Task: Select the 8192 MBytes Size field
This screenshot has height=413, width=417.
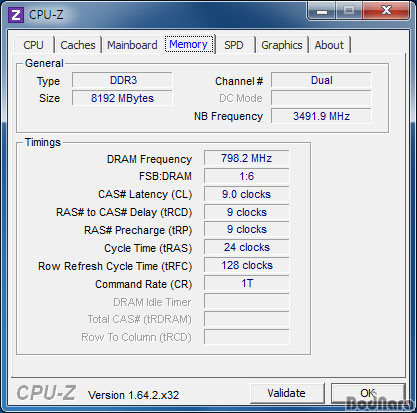Action: (122, 98)
